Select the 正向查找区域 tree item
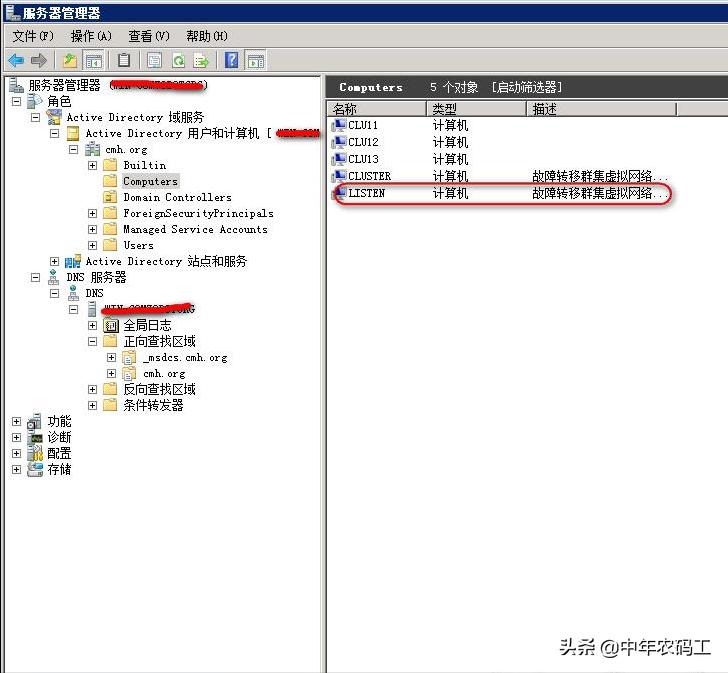Image resolution: width=728 pixels, height=673 pixels. (159, 341)
